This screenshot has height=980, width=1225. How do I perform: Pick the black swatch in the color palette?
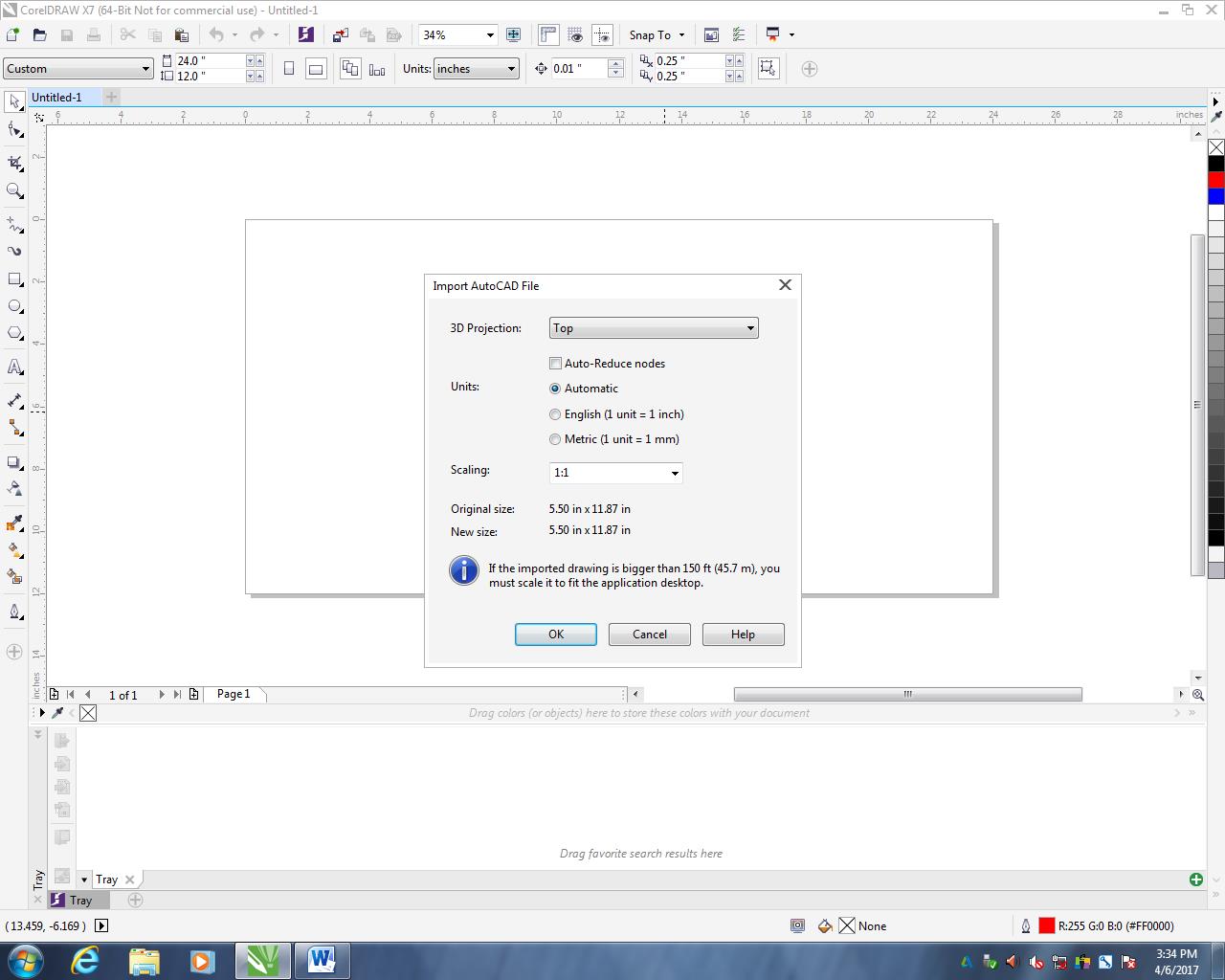(x=1216, y=164)
